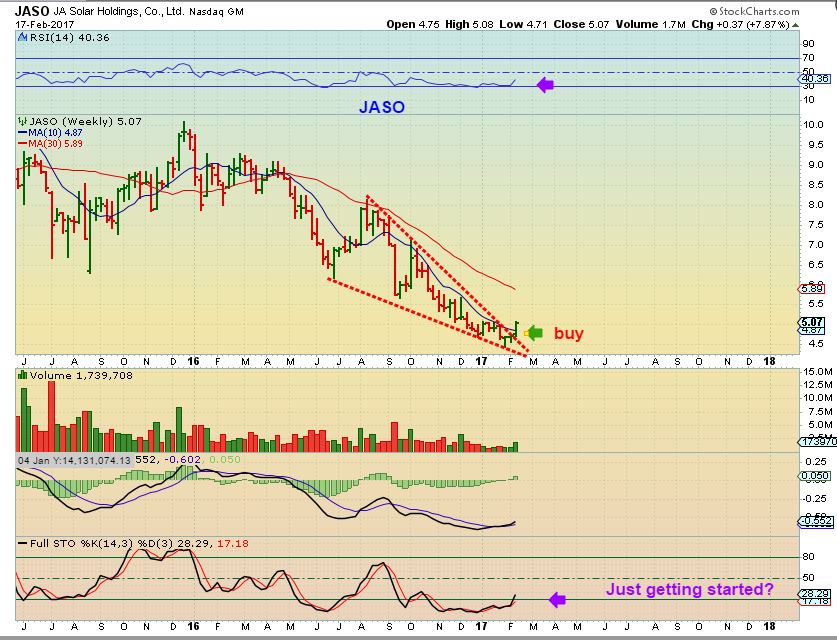This screenshot has height=640, width=837.
Task: Click the candlestick icon beside JASO (Weekly)
Action: 22,121
